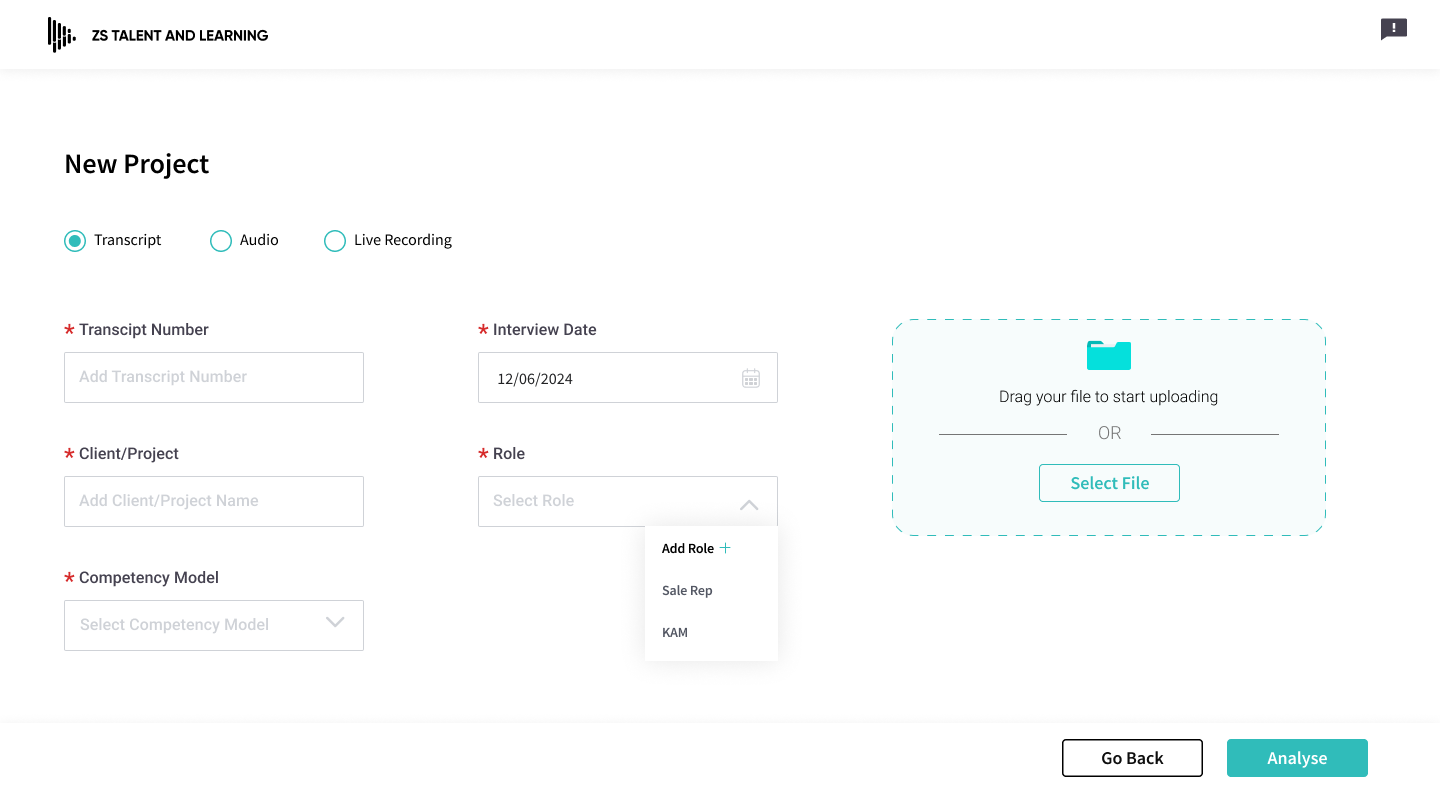Select the Transcript radio button
Viewport: 1440px width, 793px height.
[x=75, y=241]
